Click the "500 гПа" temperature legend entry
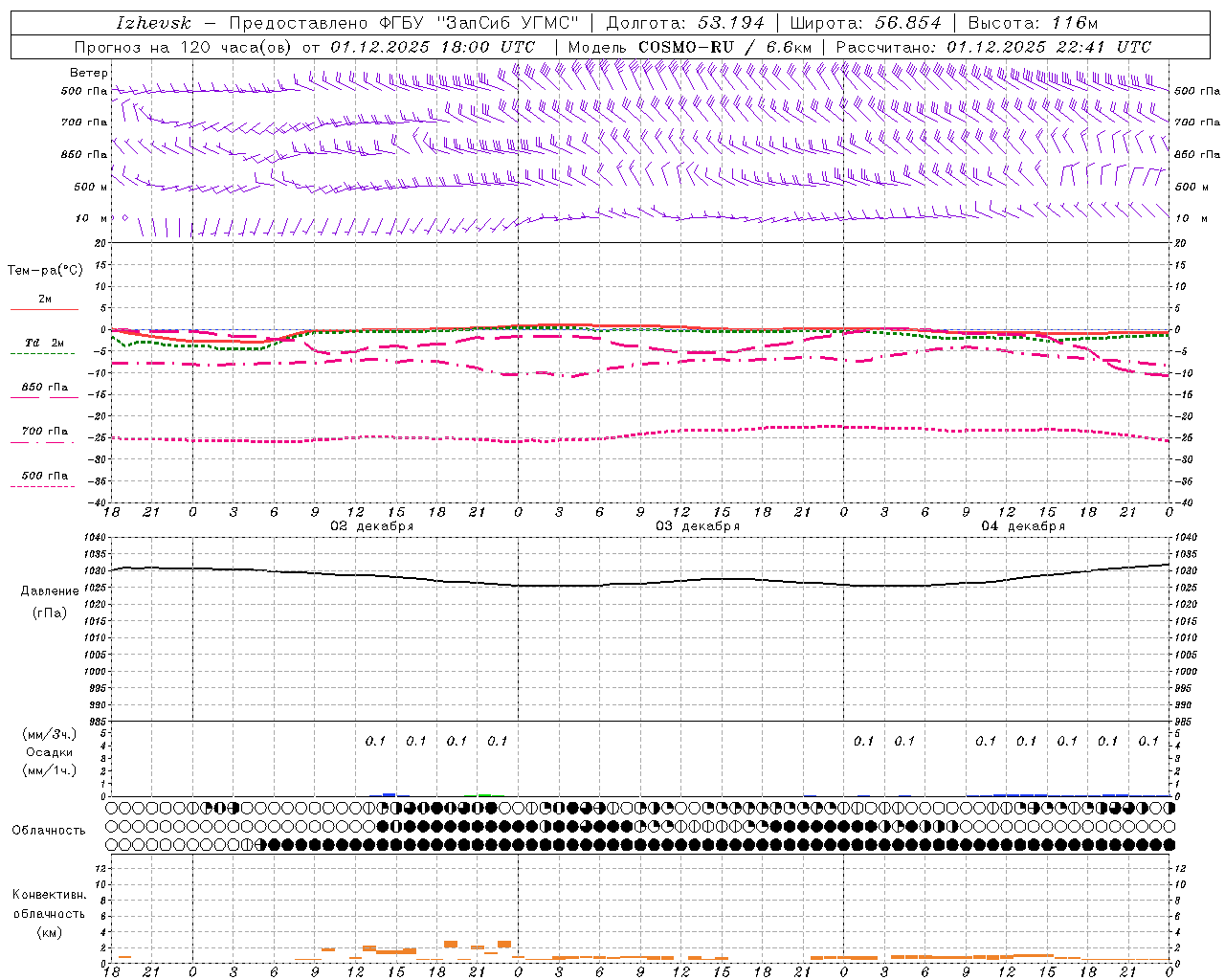Viewport: 1225px width, 980px height. click(x=44, y=476)
